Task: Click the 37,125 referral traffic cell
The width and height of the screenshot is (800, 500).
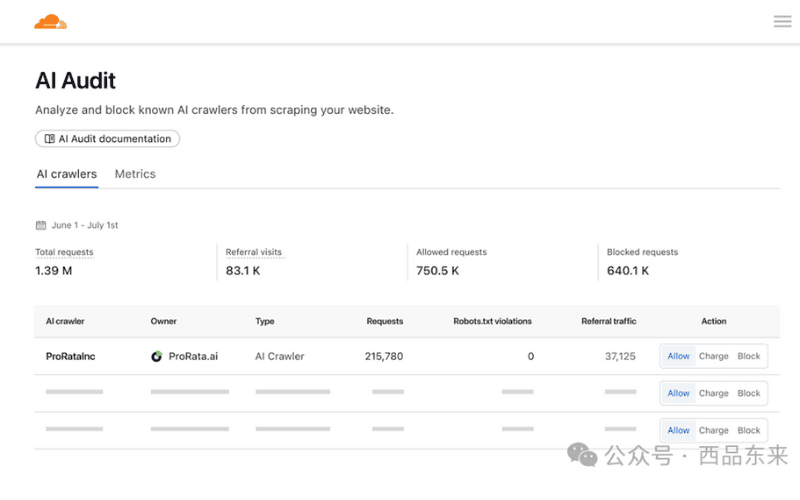Action: click(620, 356)
